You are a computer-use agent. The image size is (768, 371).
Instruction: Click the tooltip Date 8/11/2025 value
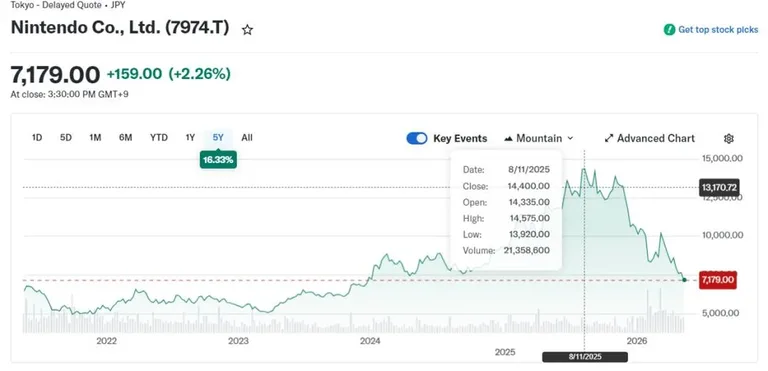tap(529, 170)
